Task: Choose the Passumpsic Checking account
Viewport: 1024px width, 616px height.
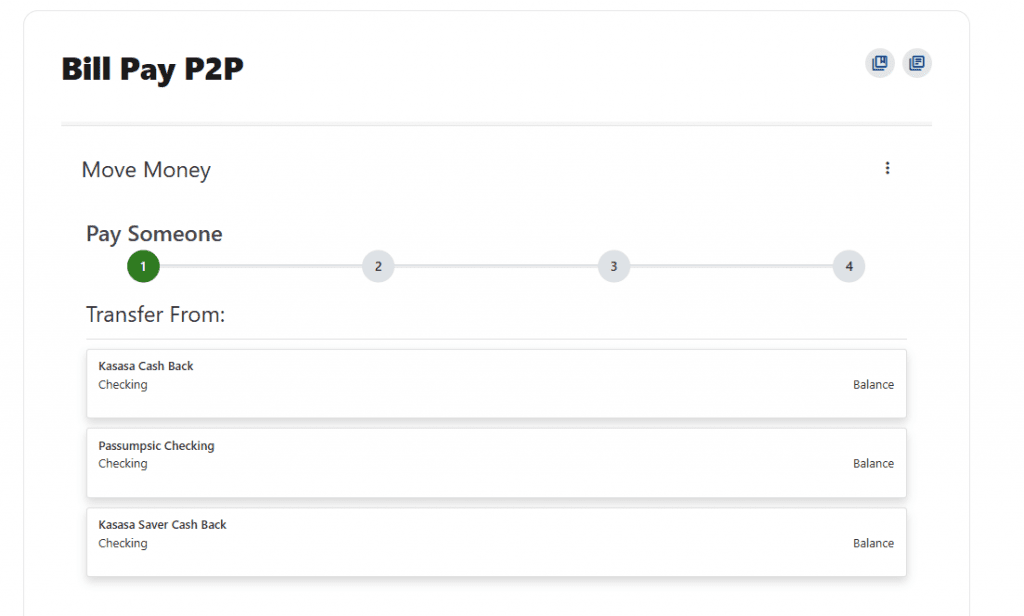Action: (156, 446)
